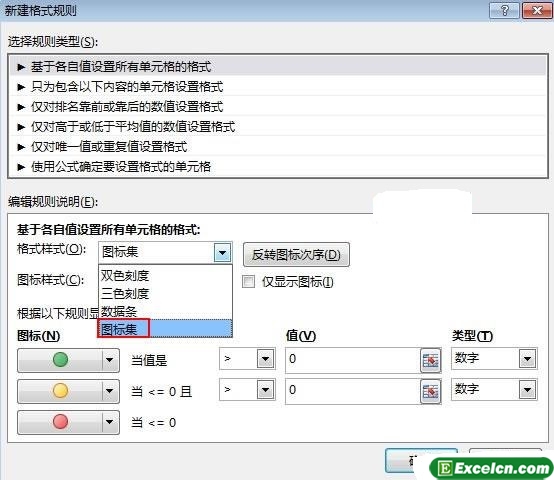Click the help question mark button
The width and height of the screenshot is (554, 480).
tap(505, 11)
